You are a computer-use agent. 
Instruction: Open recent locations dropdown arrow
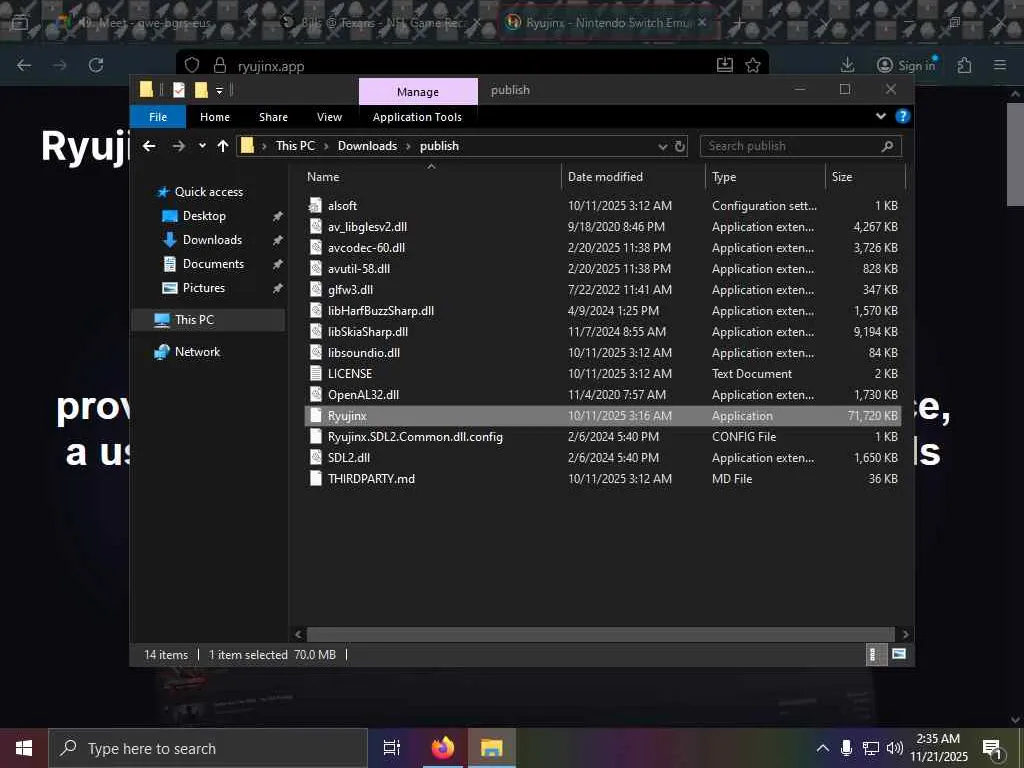[x=202, y=146]
